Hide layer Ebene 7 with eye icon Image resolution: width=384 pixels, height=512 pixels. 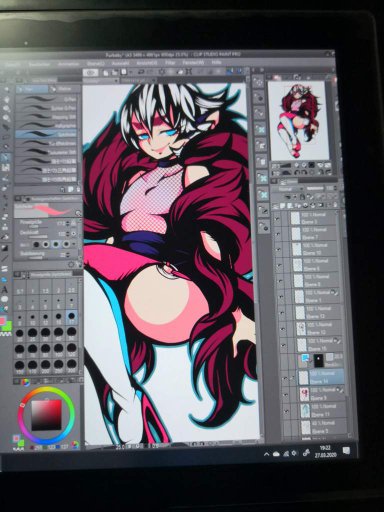(x=277, y=234)
